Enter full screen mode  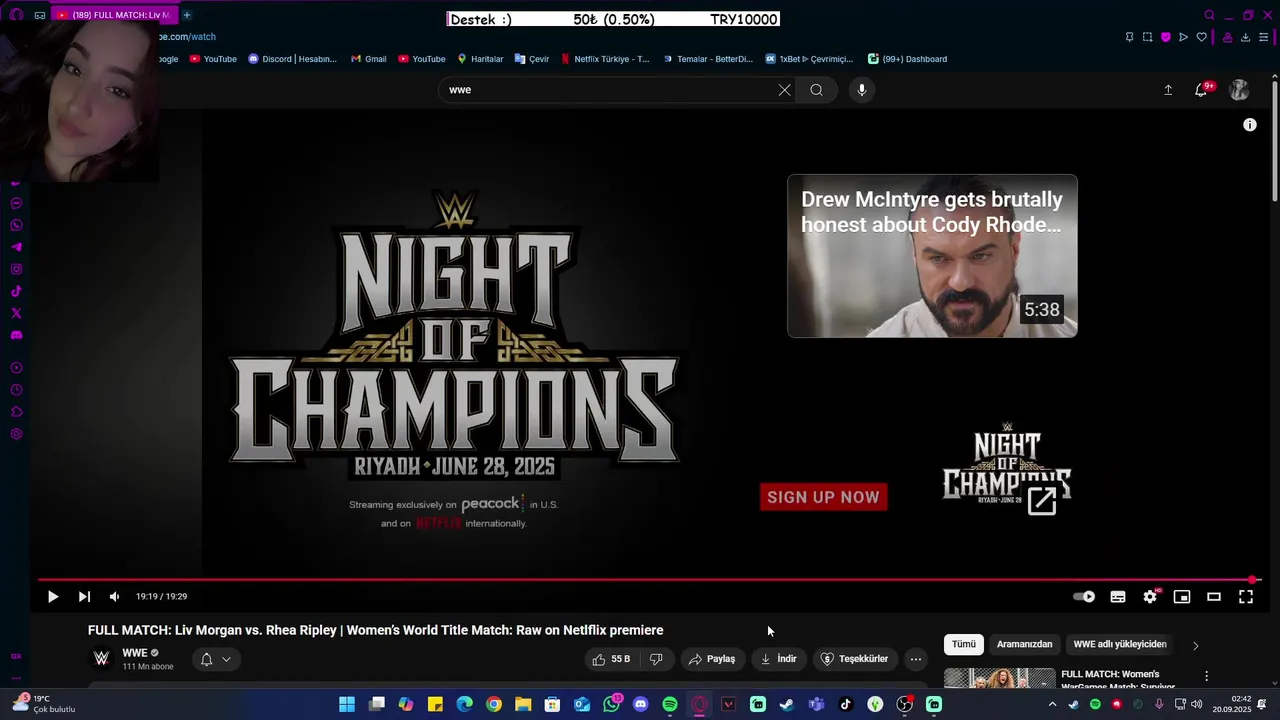[x=1246, y=597]
